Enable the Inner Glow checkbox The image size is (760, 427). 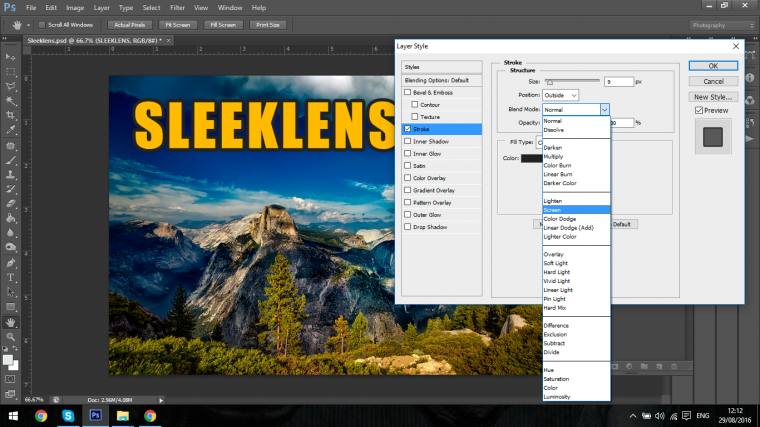coord(408,153)
